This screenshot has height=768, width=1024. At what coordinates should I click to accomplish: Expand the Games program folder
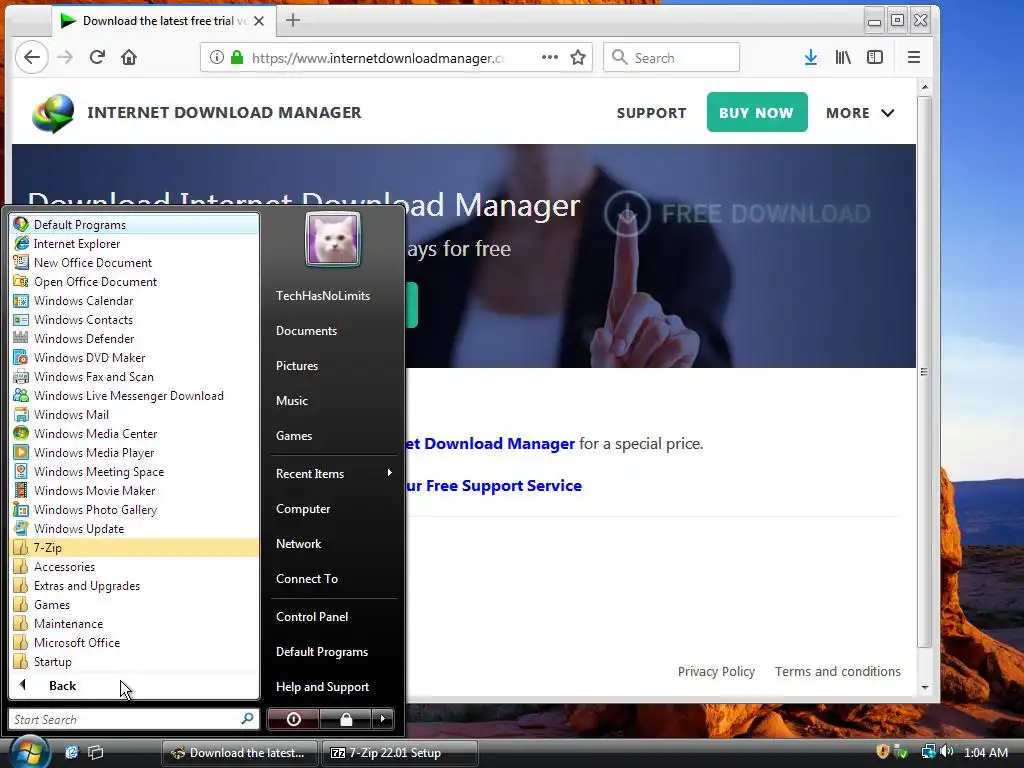(x=134, y=604)
